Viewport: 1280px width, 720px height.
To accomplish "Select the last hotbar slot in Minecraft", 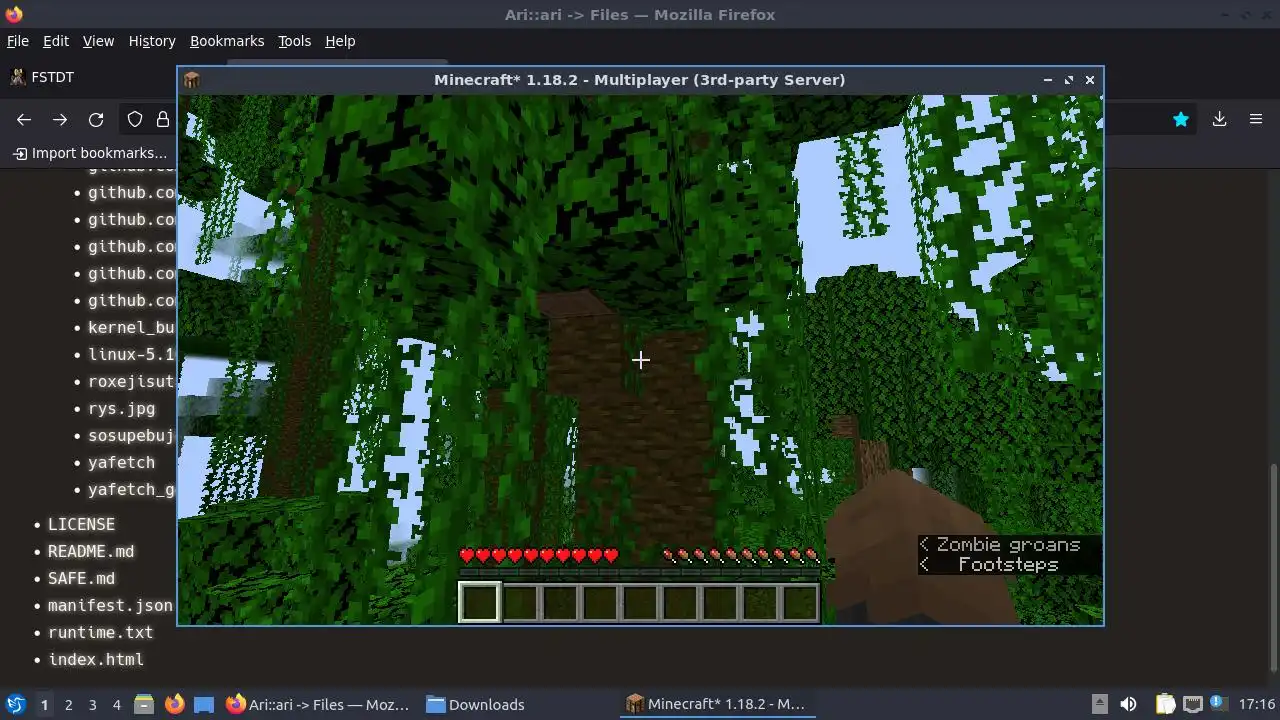I will tap(800, 603).
